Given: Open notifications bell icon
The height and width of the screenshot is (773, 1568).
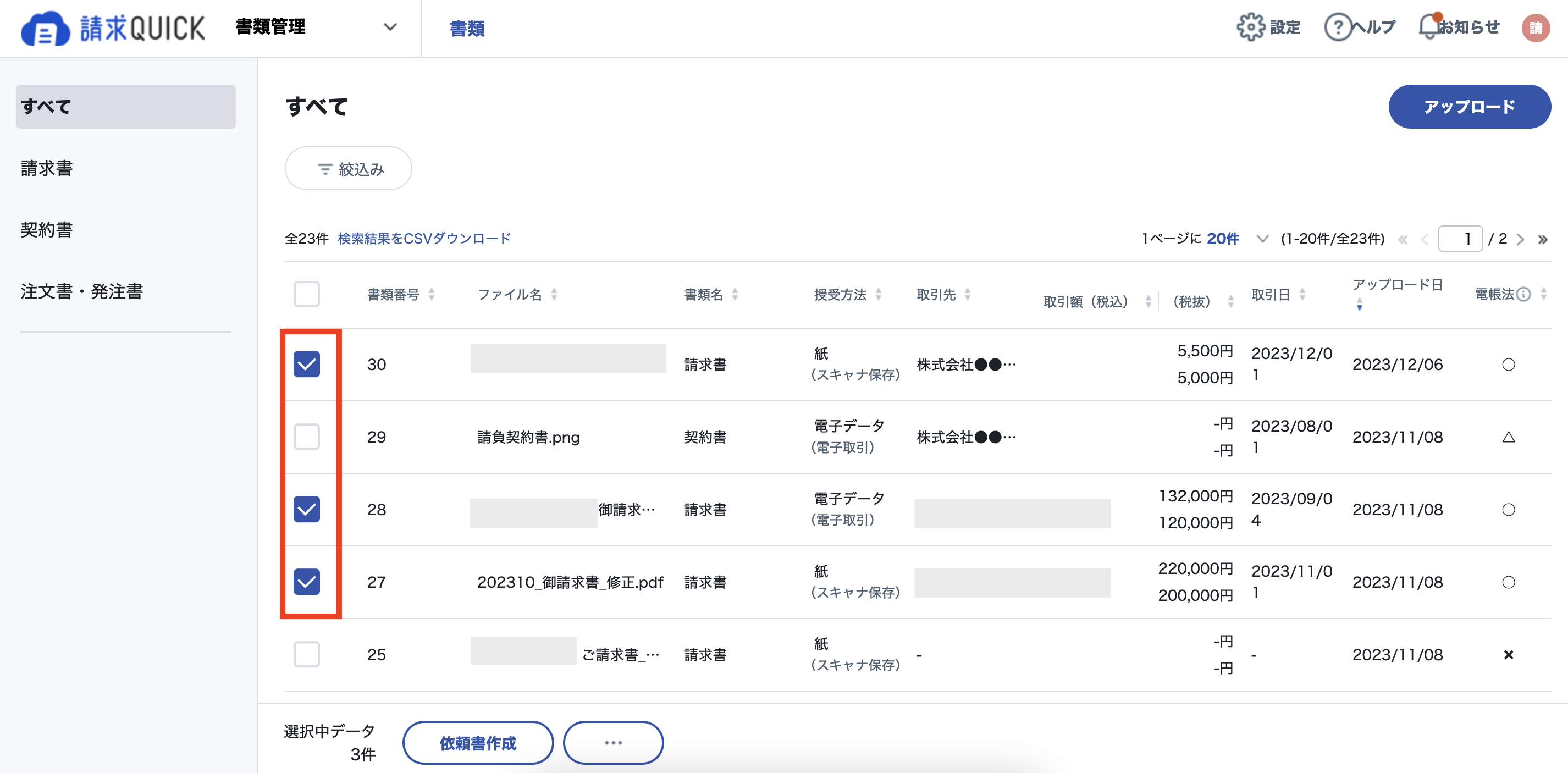Looking at the screenshot, I should pyautogui.click(x=1429, y=27).
